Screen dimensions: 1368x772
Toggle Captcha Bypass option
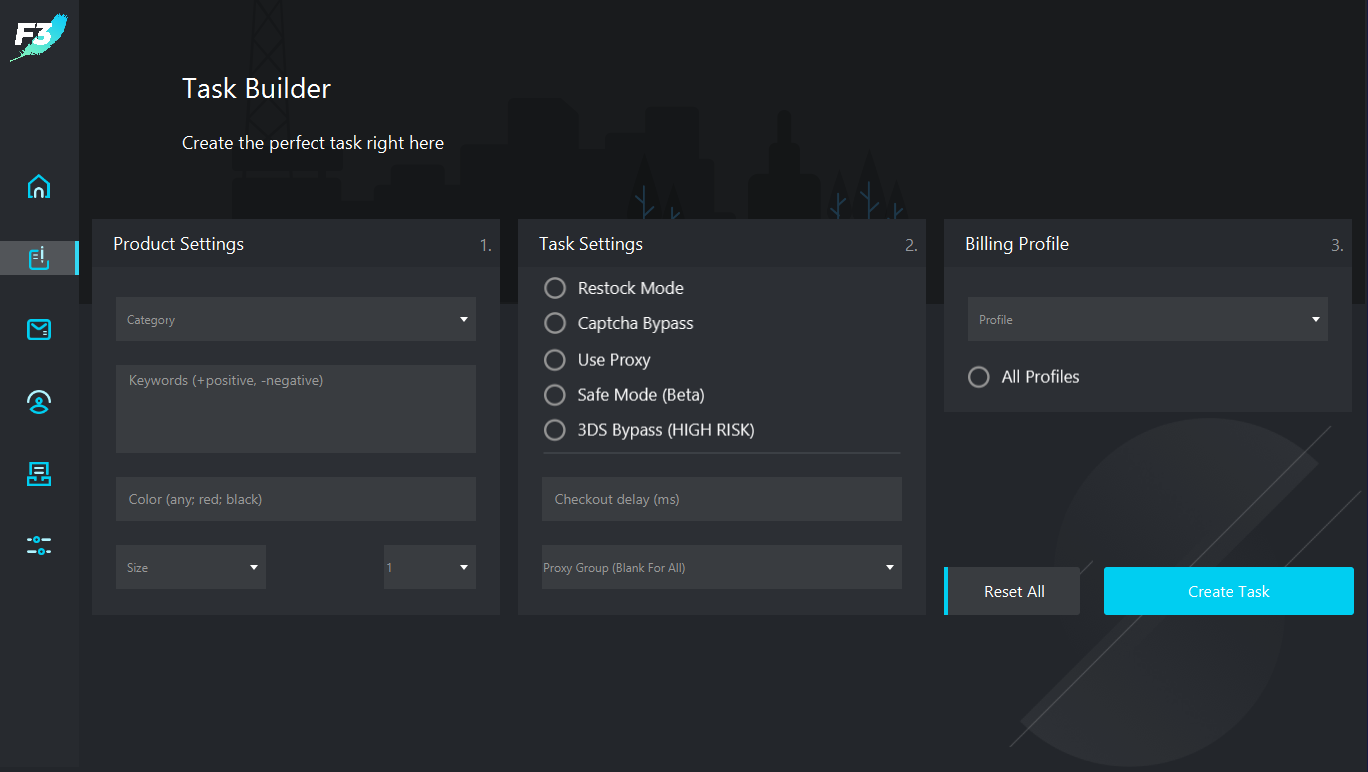tap(555, 323)
